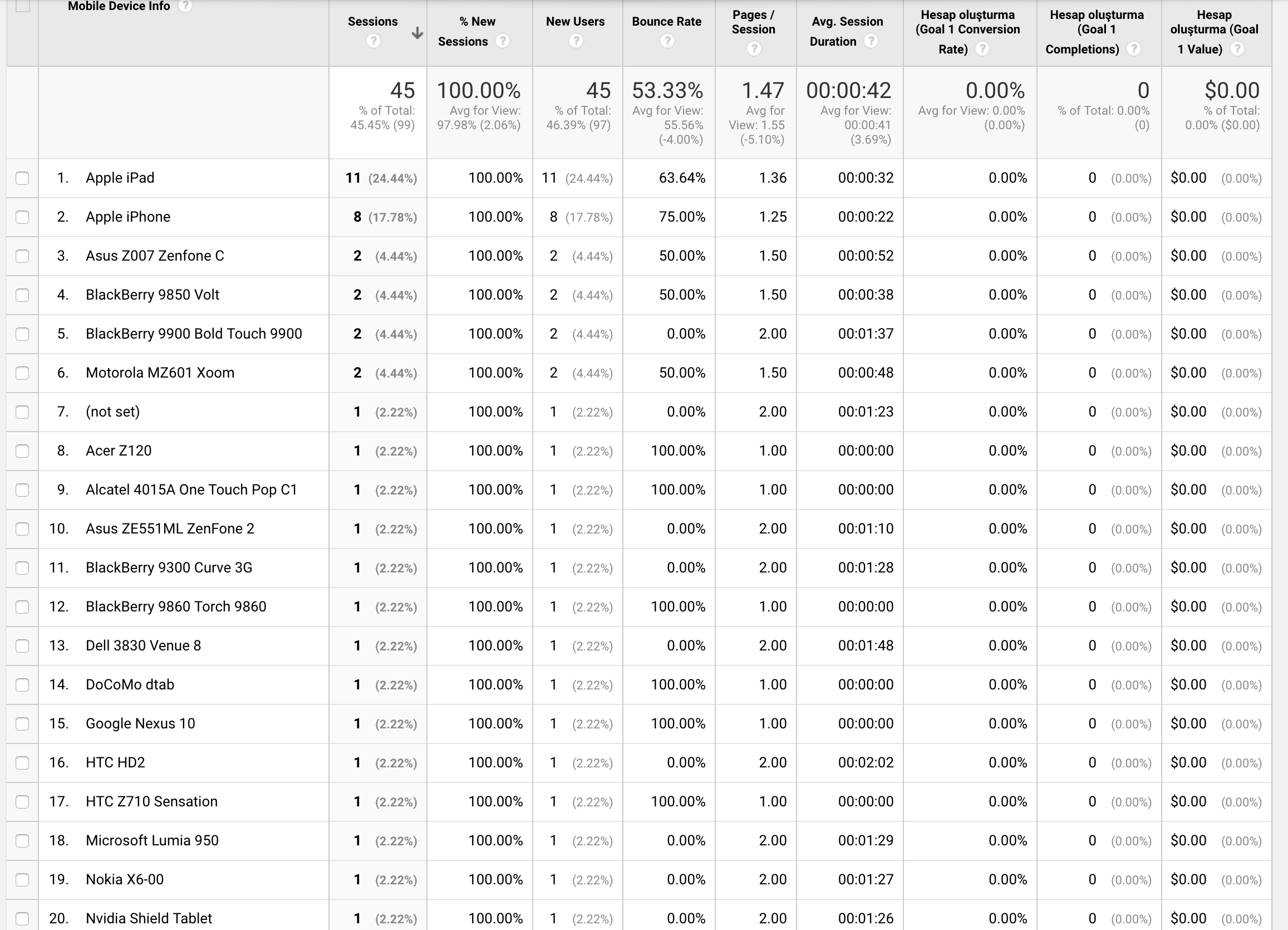The image size is (1288, 930).
Task: Sort table by Bounce Rate column
Action: (x=666, y=22)
